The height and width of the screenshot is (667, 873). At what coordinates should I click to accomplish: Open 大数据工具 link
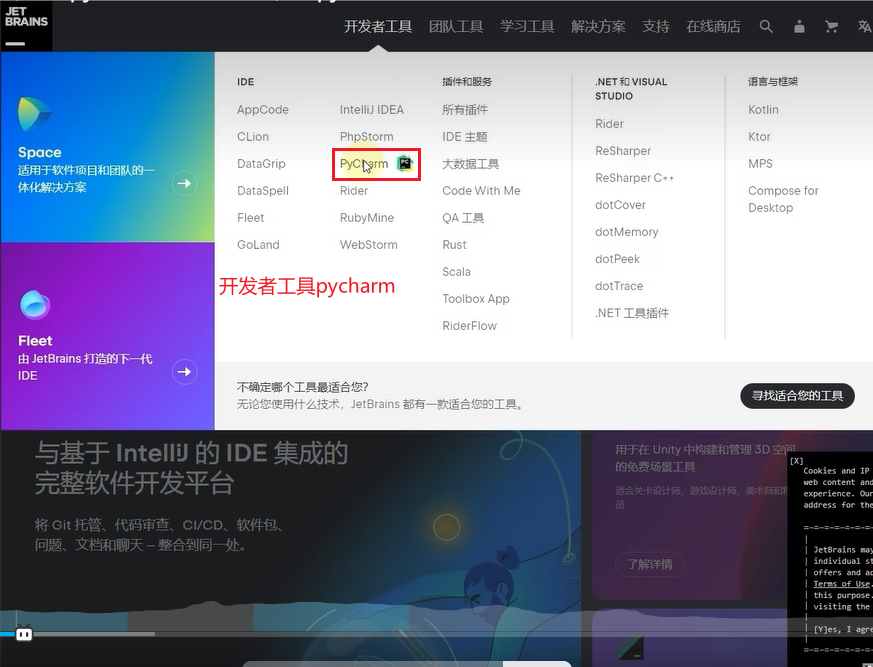point(470,164)
